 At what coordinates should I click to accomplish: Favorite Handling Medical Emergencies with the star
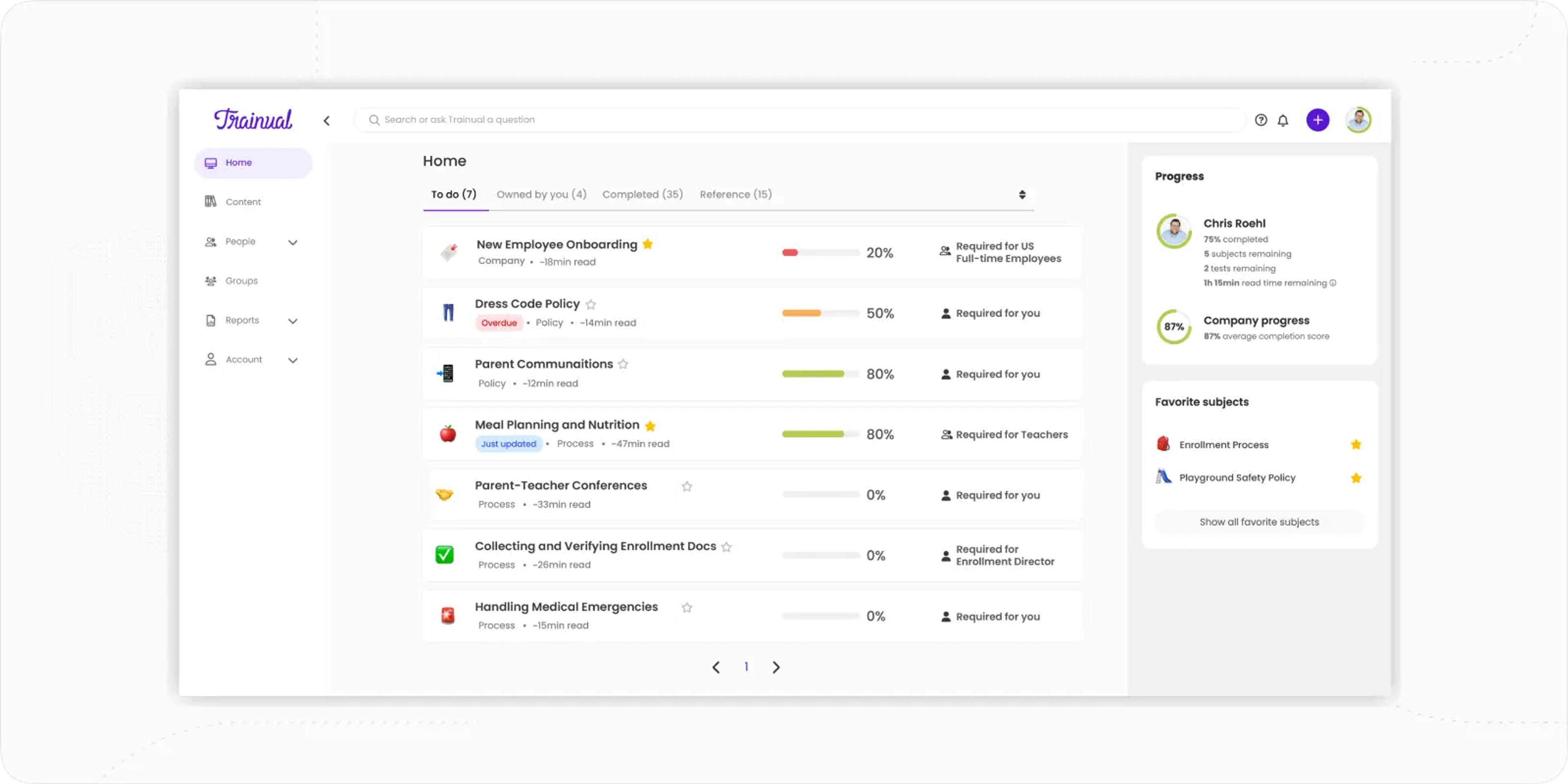point(686,608)
